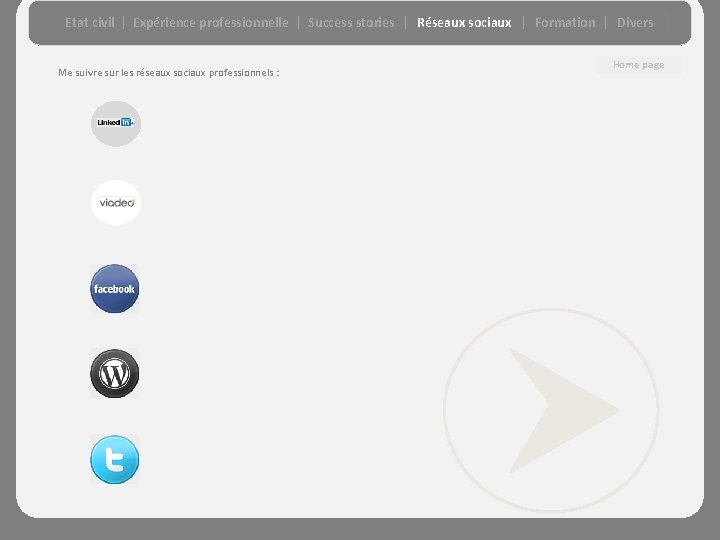Open the Success stories tab
This screenshot has height=540, width=720.
coord(351,22)
